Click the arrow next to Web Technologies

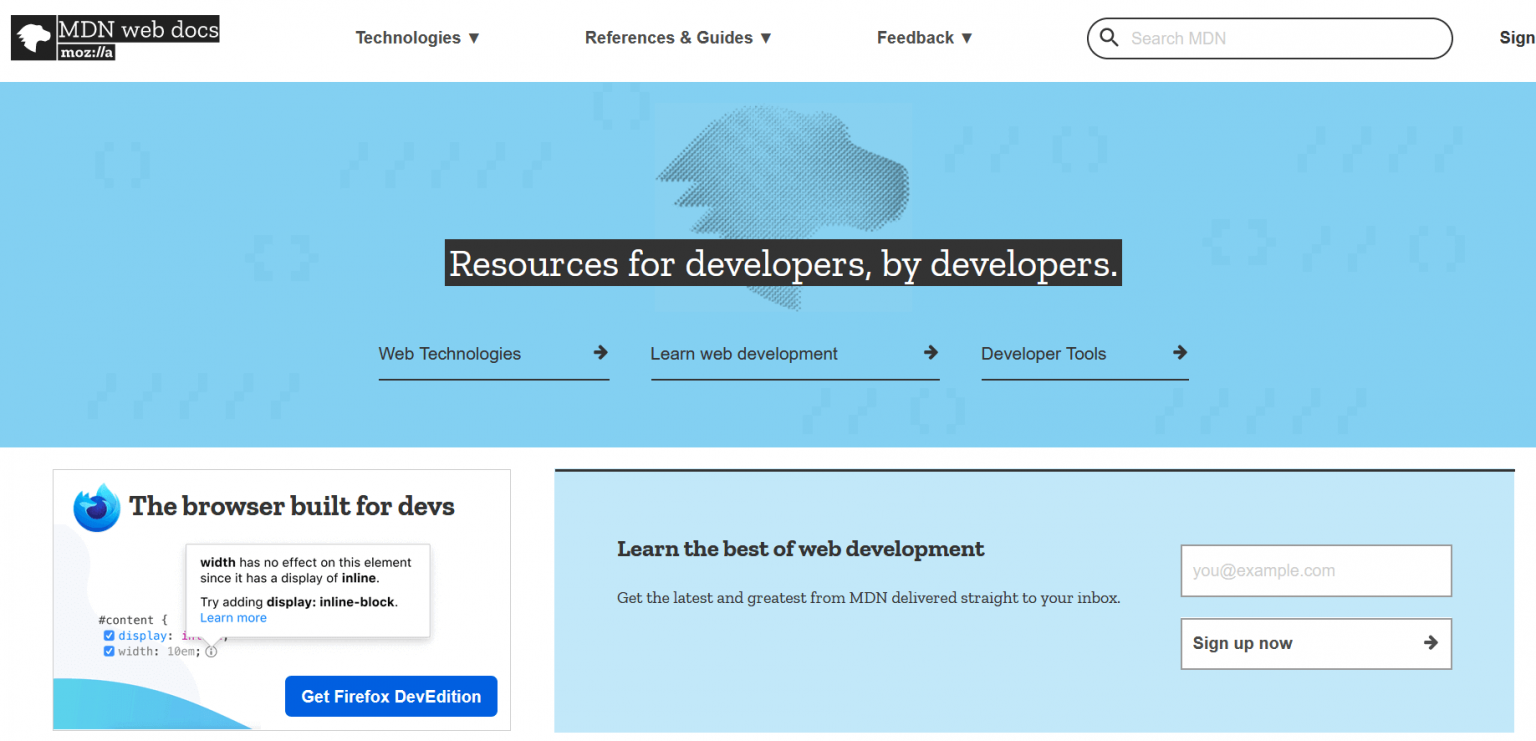pos(600,352)
